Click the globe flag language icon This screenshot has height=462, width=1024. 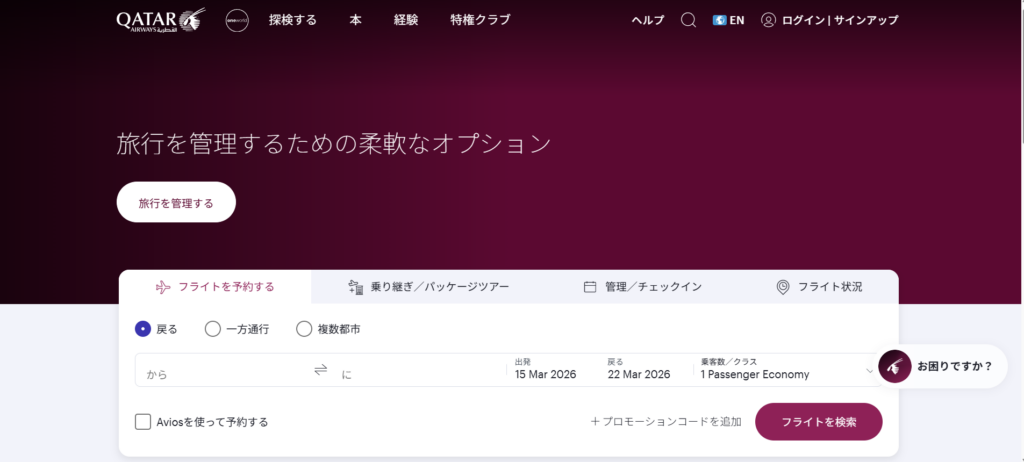coord(719,20)
